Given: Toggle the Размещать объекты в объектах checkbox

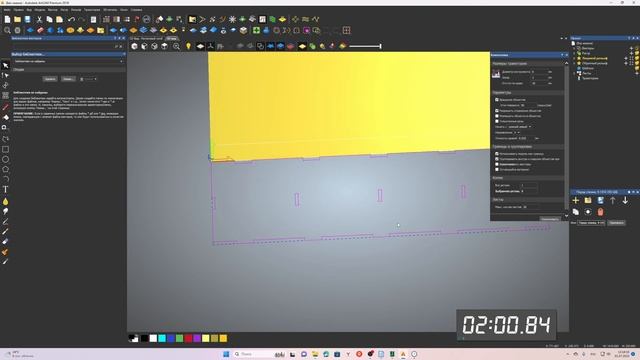Looking at the screenshot, I should (497, 116).
